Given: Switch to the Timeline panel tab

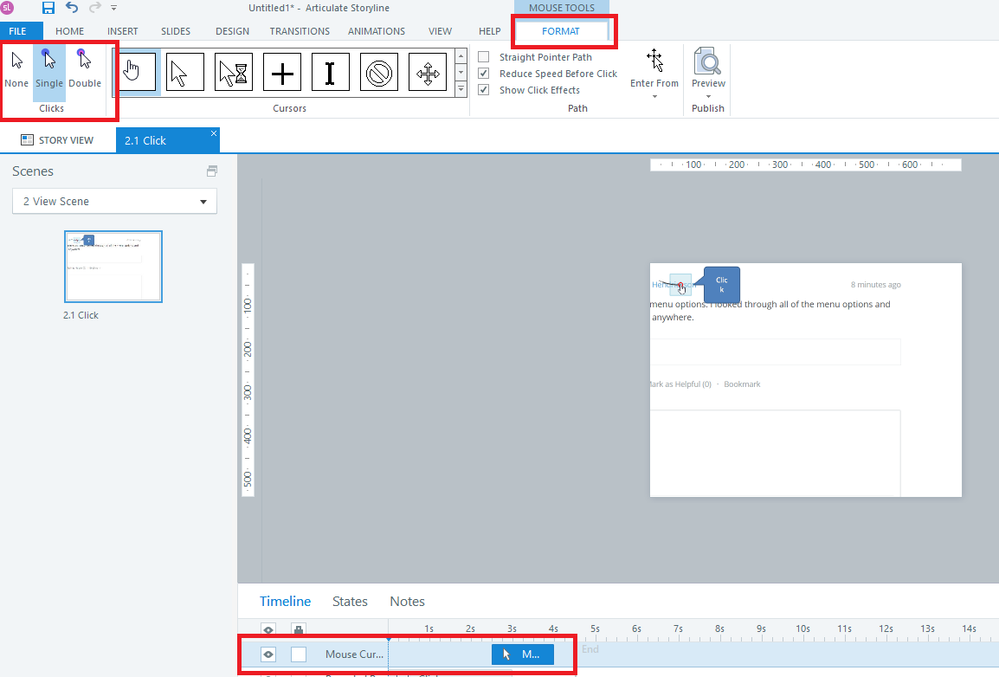Looking at the screenshot, I should [x=285, y=601].
